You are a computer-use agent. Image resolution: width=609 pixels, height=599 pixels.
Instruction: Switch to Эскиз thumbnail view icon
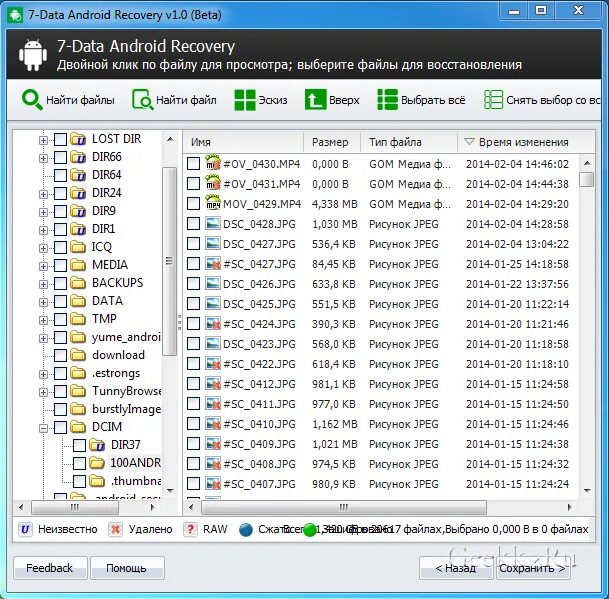click(x=245, y=100)
